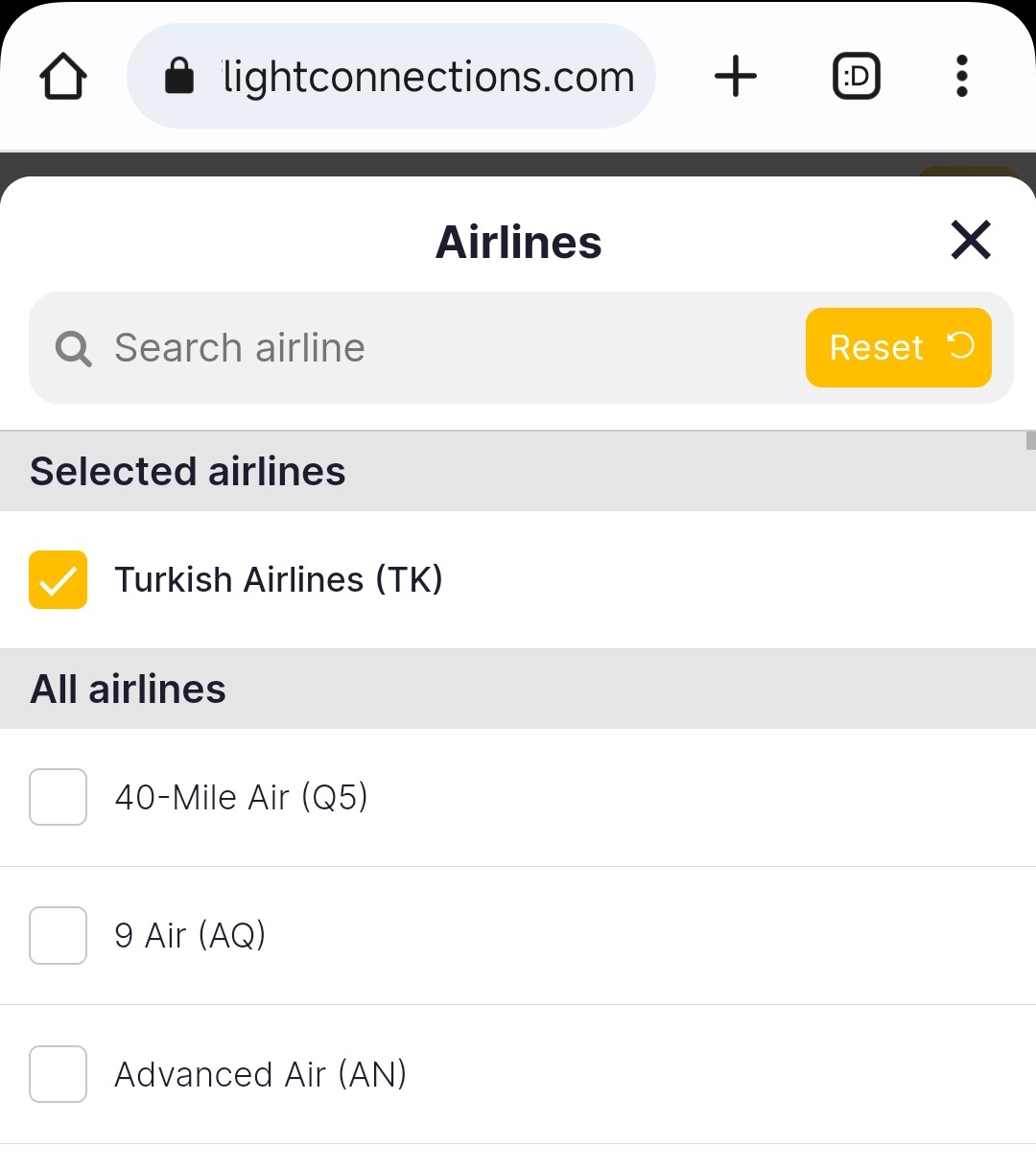Choose the 9 Air (AQ) label
Screen dimensions: 1036x1170
click(x=190, y=935)
